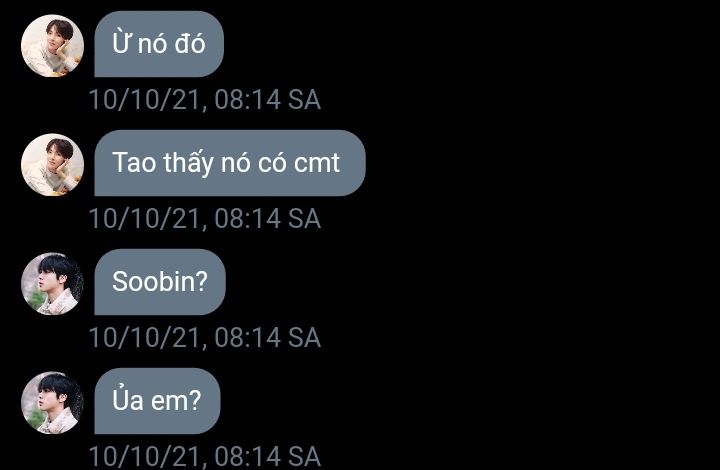Open avatar beside the "Ừ nó đó" message
Image resolution: width=720 pixels, height=470 pixels.
(x=52, y=45)
